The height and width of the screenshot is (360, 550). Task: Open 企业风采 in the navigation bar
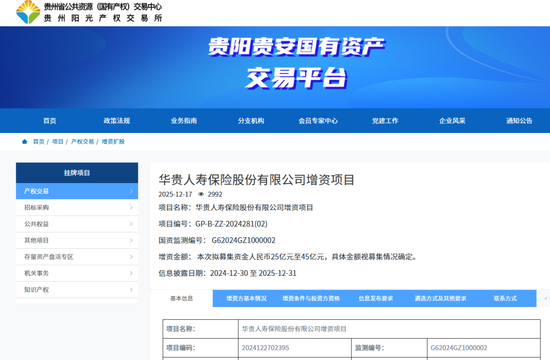(452, 121)
